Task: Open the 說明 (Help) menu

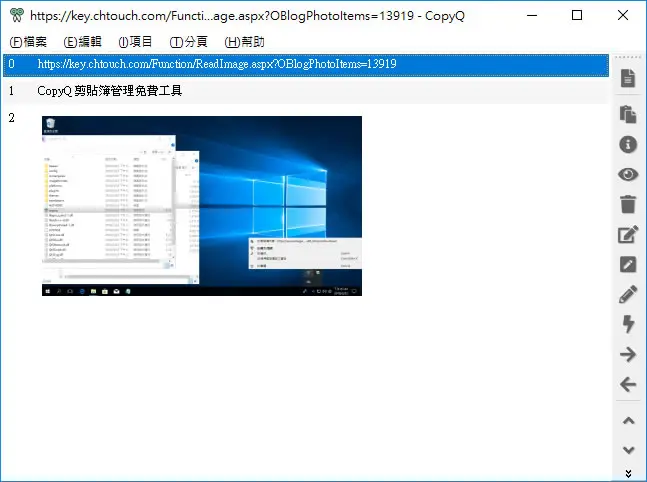Action: click(x=244, y=42)
